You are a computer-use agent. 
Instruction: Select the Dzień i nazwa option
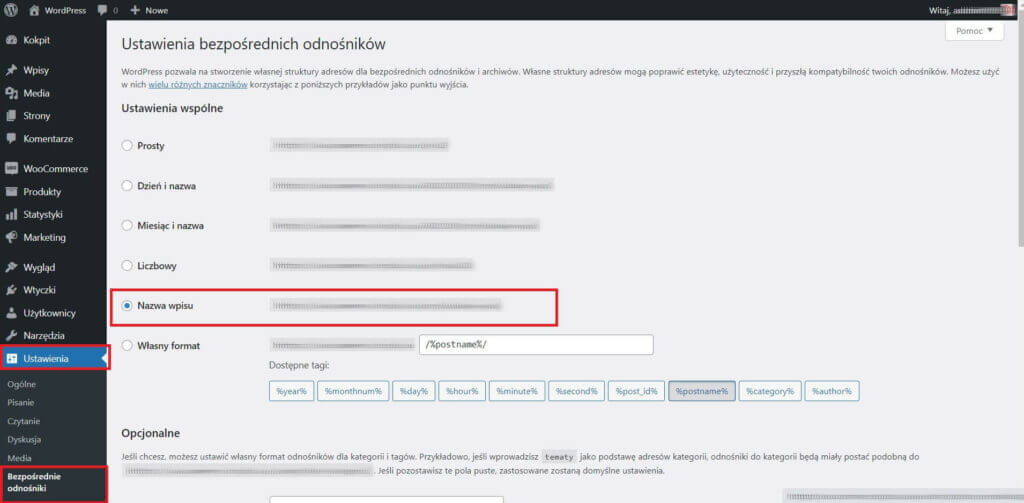(127, 186)
